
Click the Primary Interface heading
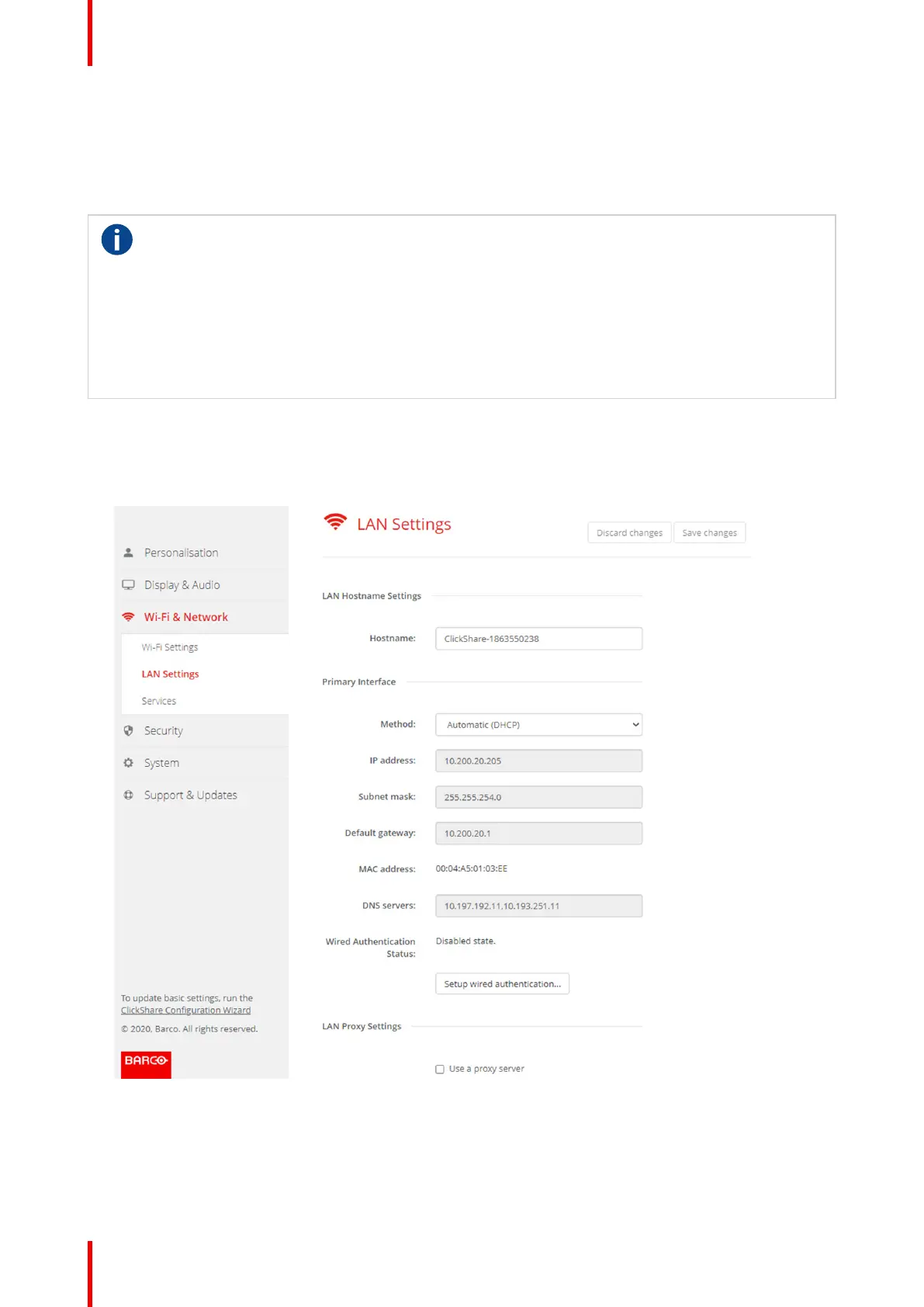pos(358,682)
